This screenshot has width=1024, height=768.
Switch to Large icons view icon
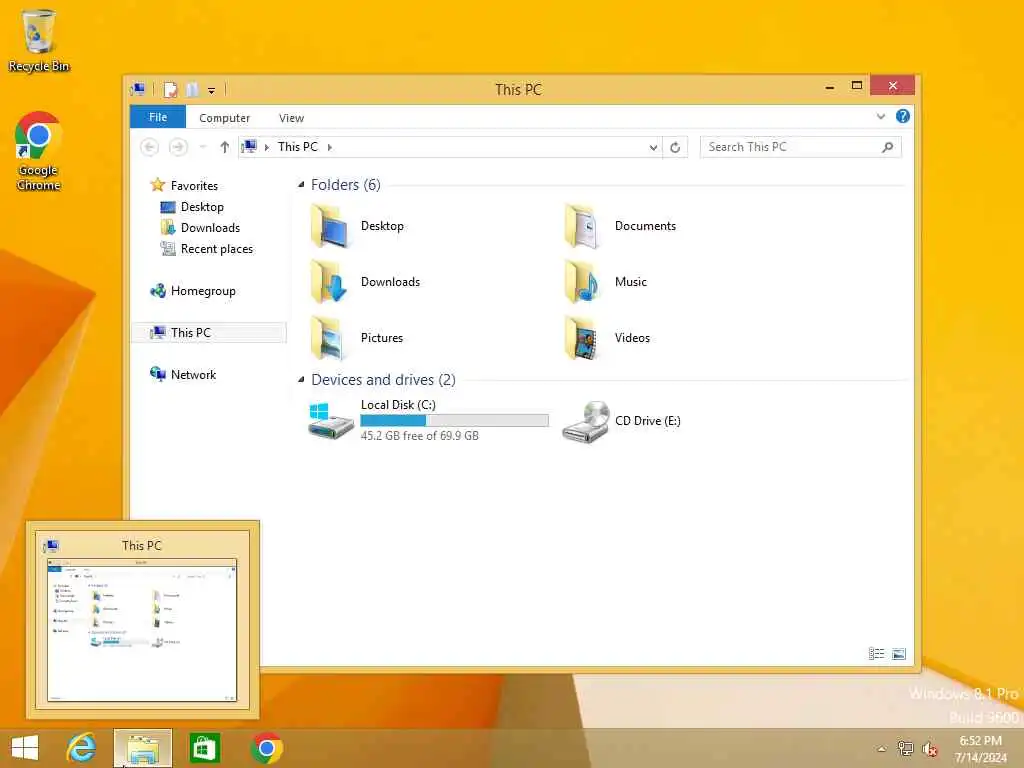(x=899, y=654)
